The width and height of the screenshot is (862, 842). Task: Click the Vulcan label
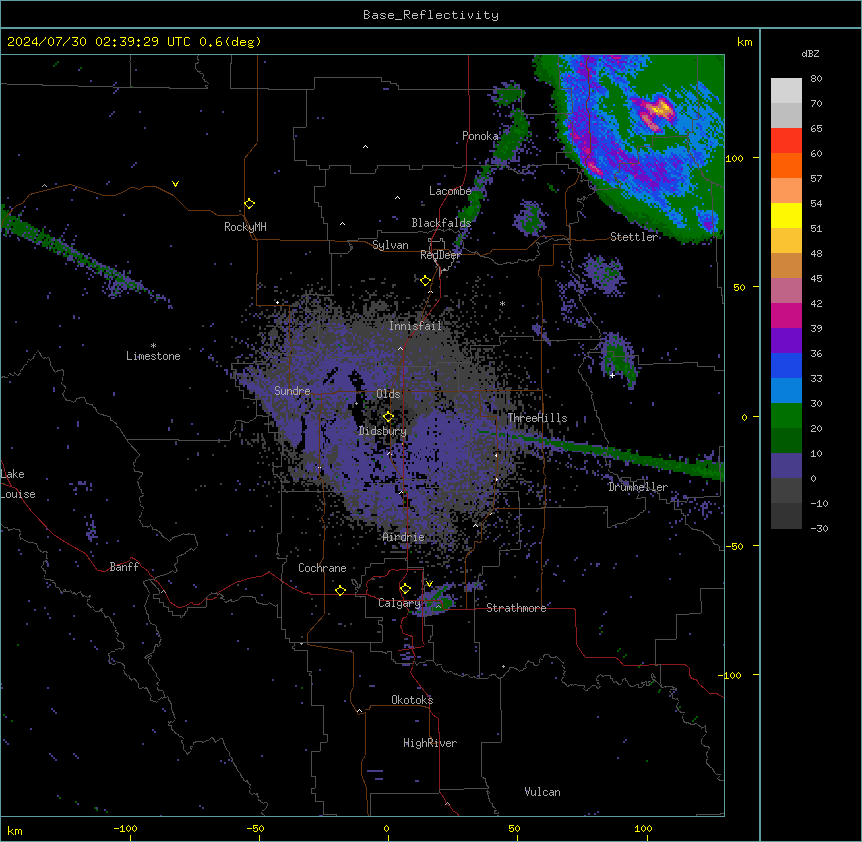click(x=542, y=792)
